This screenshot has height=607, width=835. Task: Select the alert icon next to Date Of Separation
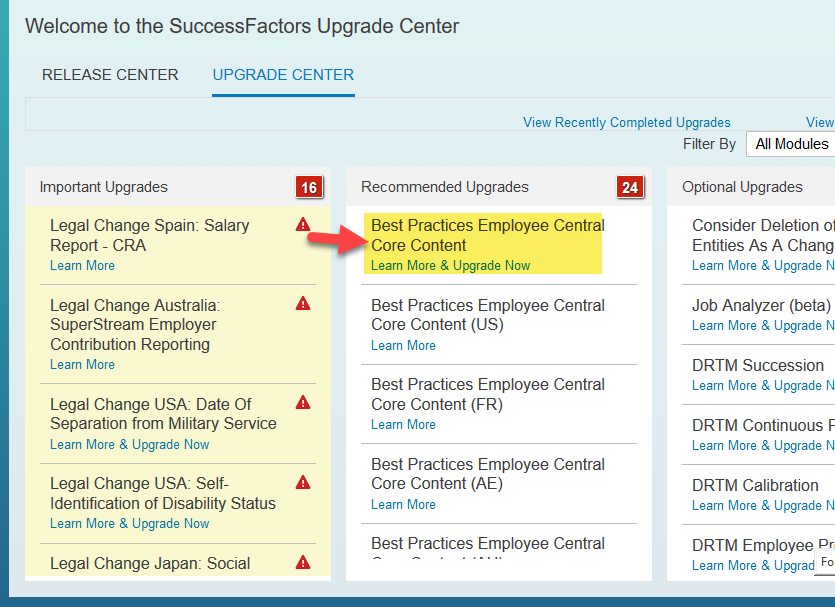pos(303,403)
